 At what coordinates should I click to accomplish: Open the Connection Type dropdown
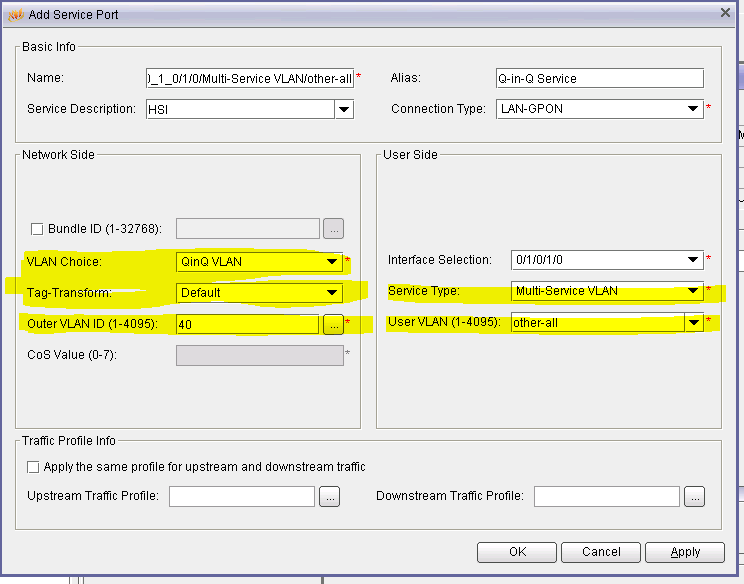pyautogui.click(x=693, y=108)
